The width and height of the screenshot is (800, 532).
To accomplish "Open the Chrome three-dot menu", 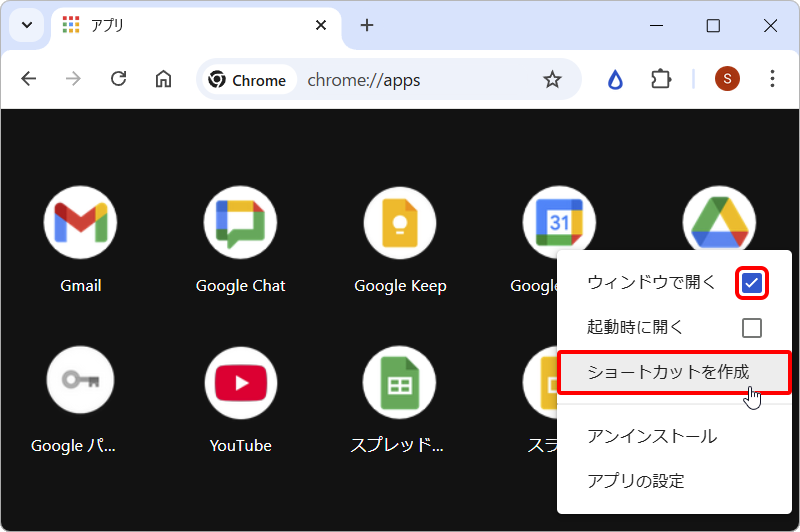I will tap(772, 80).
